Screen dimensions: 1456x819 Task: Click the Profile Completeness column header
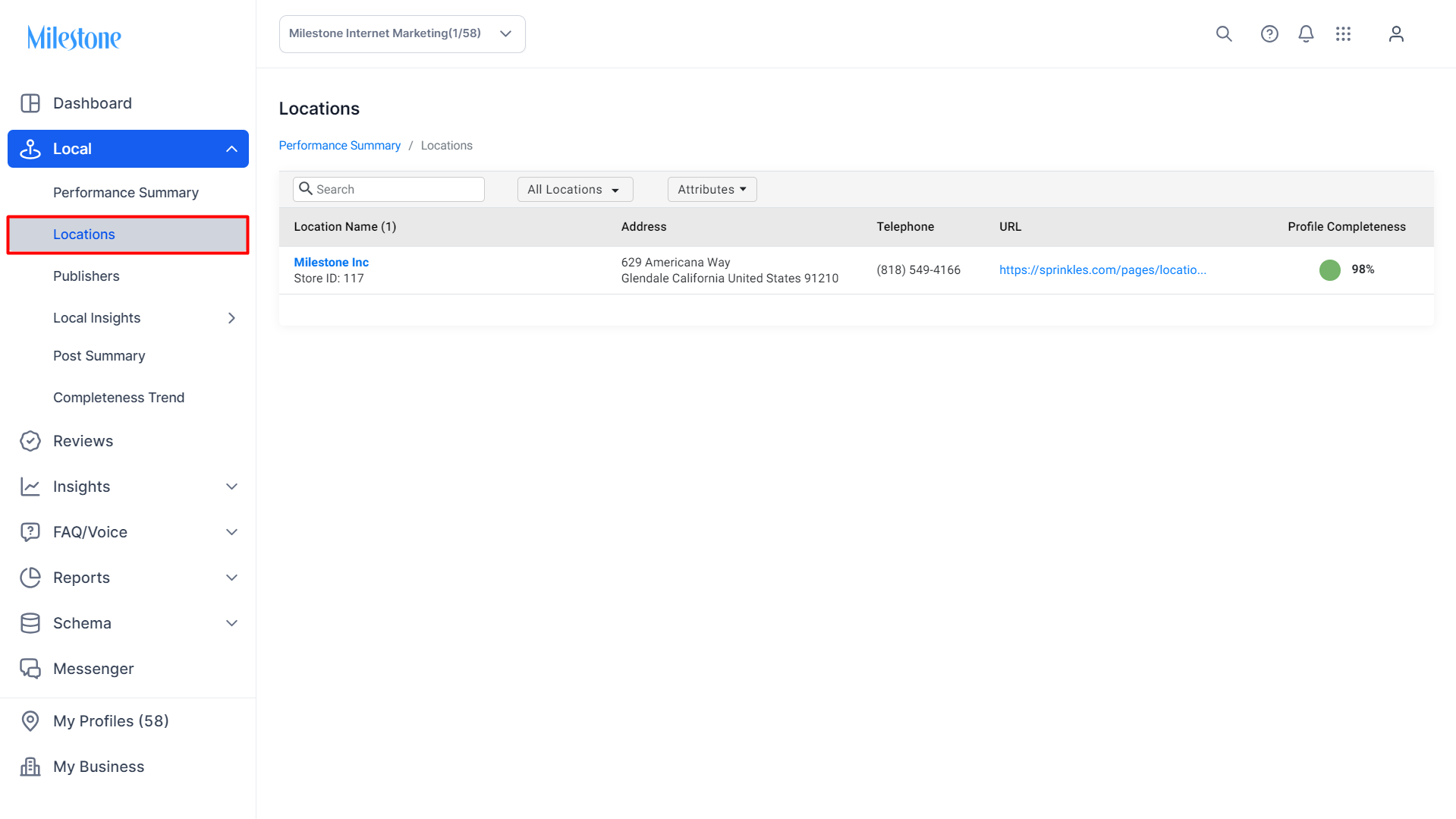coord(1346,227)
